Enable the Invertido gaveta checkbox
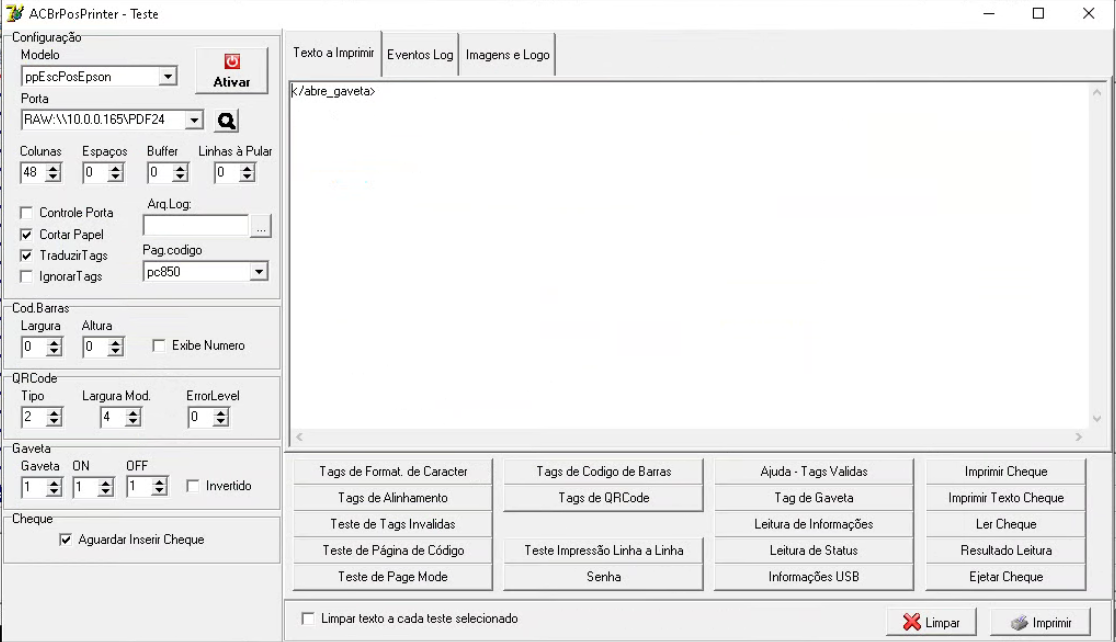Screen dimensions: 1116x642 (x=193, y=485)
